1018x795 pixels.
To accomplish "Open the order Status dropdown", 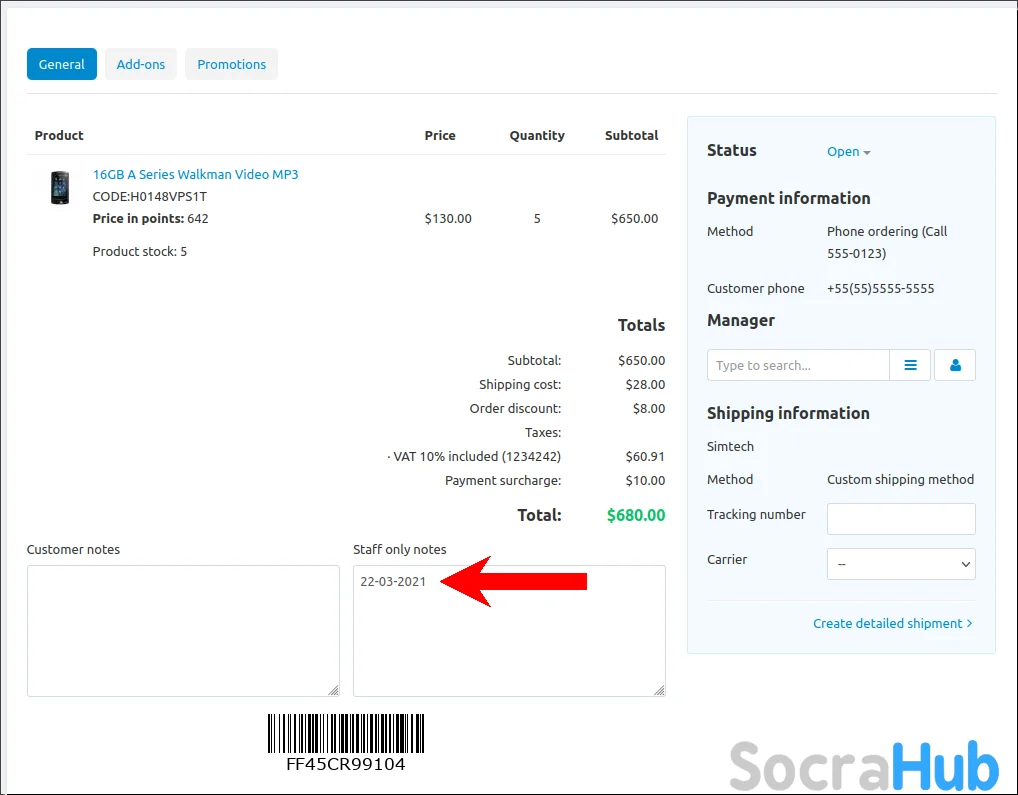I will pyautogui.click(x=848, y=152).
